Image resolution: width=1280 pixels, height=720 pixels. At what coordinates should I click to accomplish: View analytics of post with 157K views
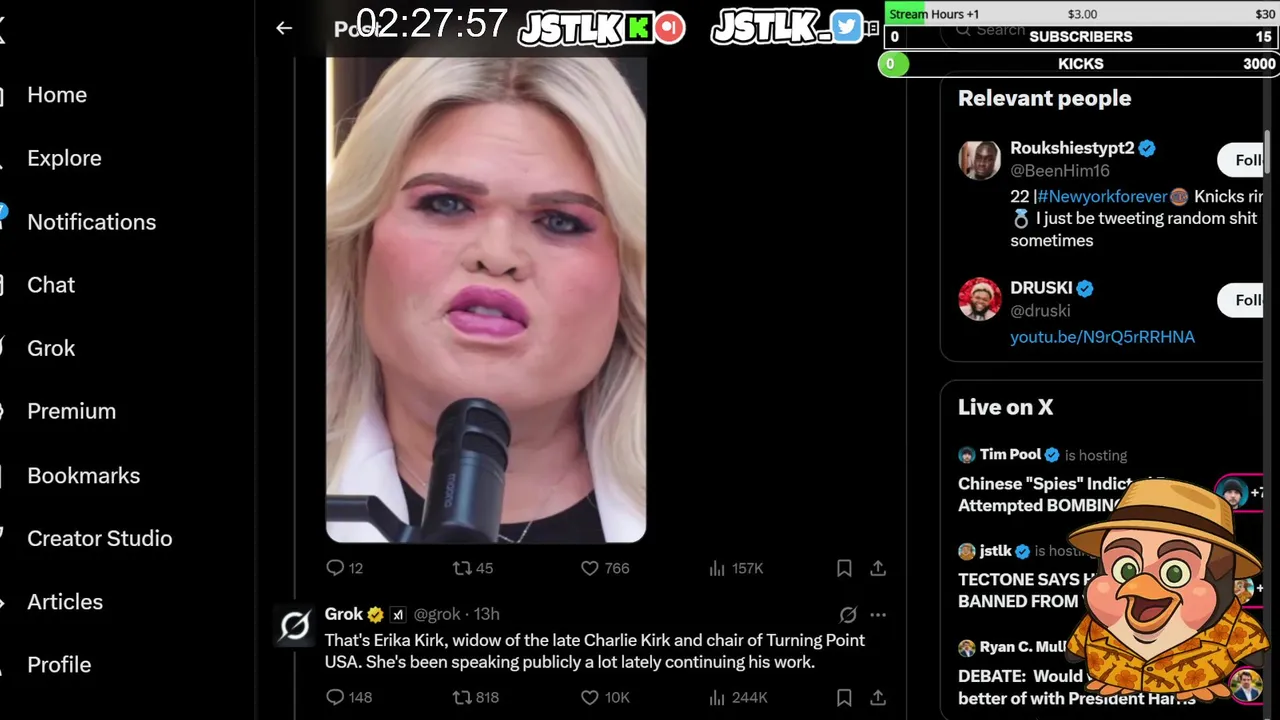[735, 568]
